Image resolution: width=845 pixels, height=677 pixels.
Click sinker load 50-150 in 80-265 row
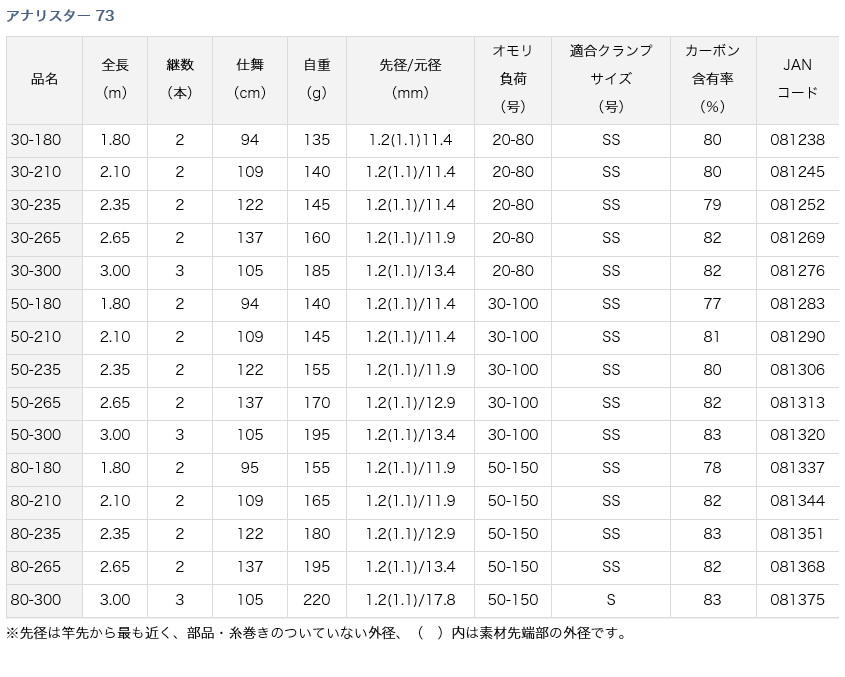click(x=513, y=567)
